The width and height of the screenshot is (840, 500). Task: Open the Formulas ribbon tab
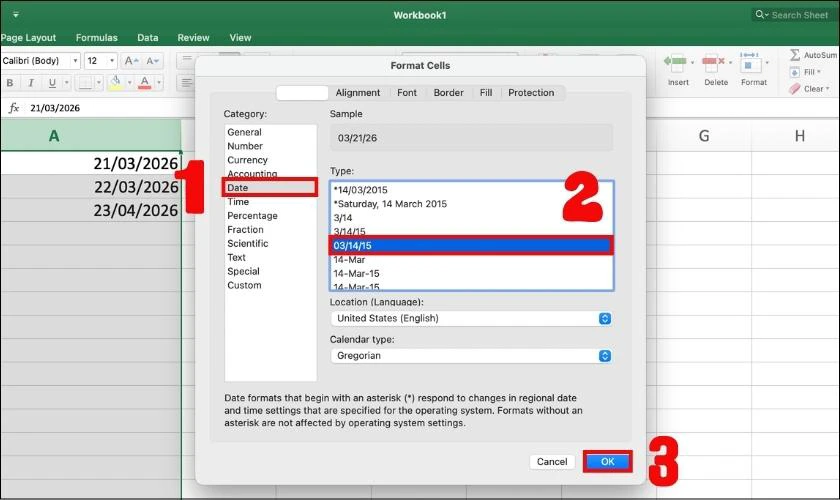click(96, 38)
